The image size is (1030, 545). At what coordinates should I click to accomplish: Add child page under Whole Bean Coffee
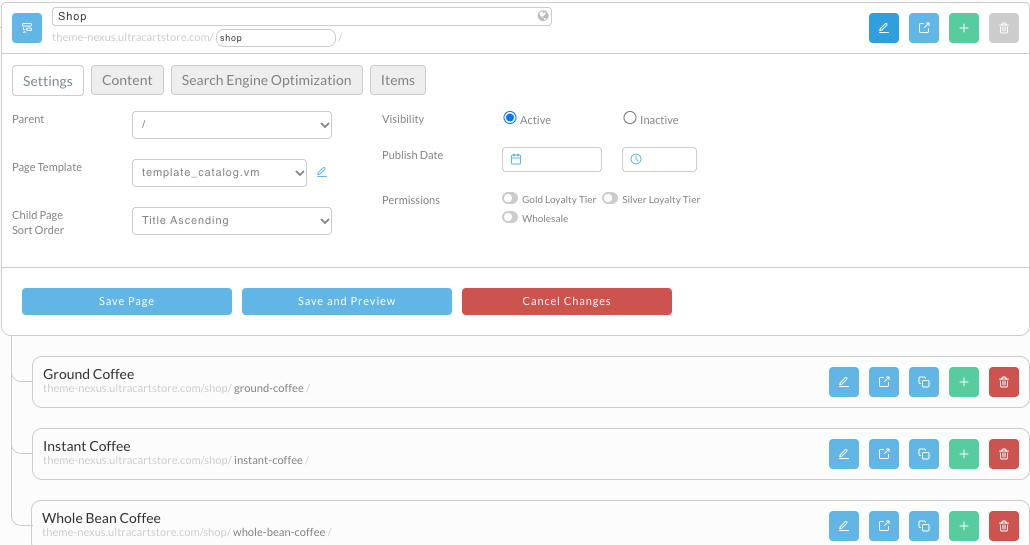click(964, 526)
